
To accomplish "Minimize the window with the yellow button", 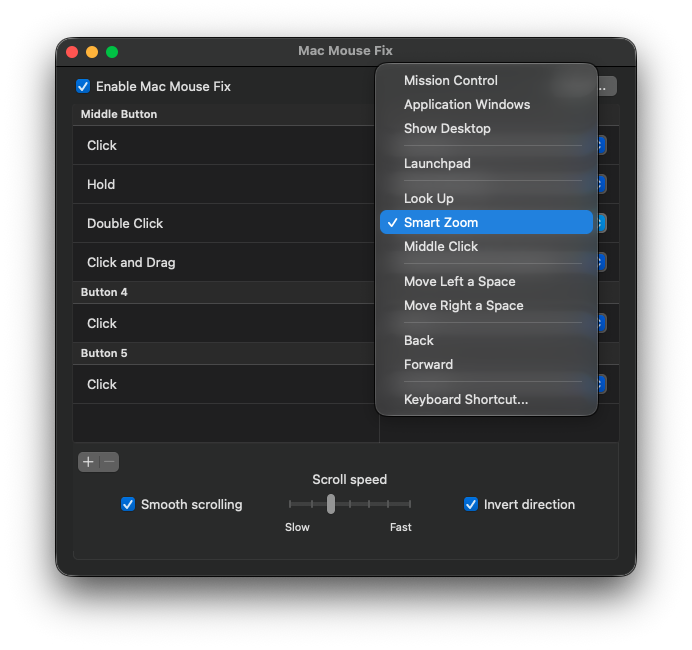I will 92,52.
